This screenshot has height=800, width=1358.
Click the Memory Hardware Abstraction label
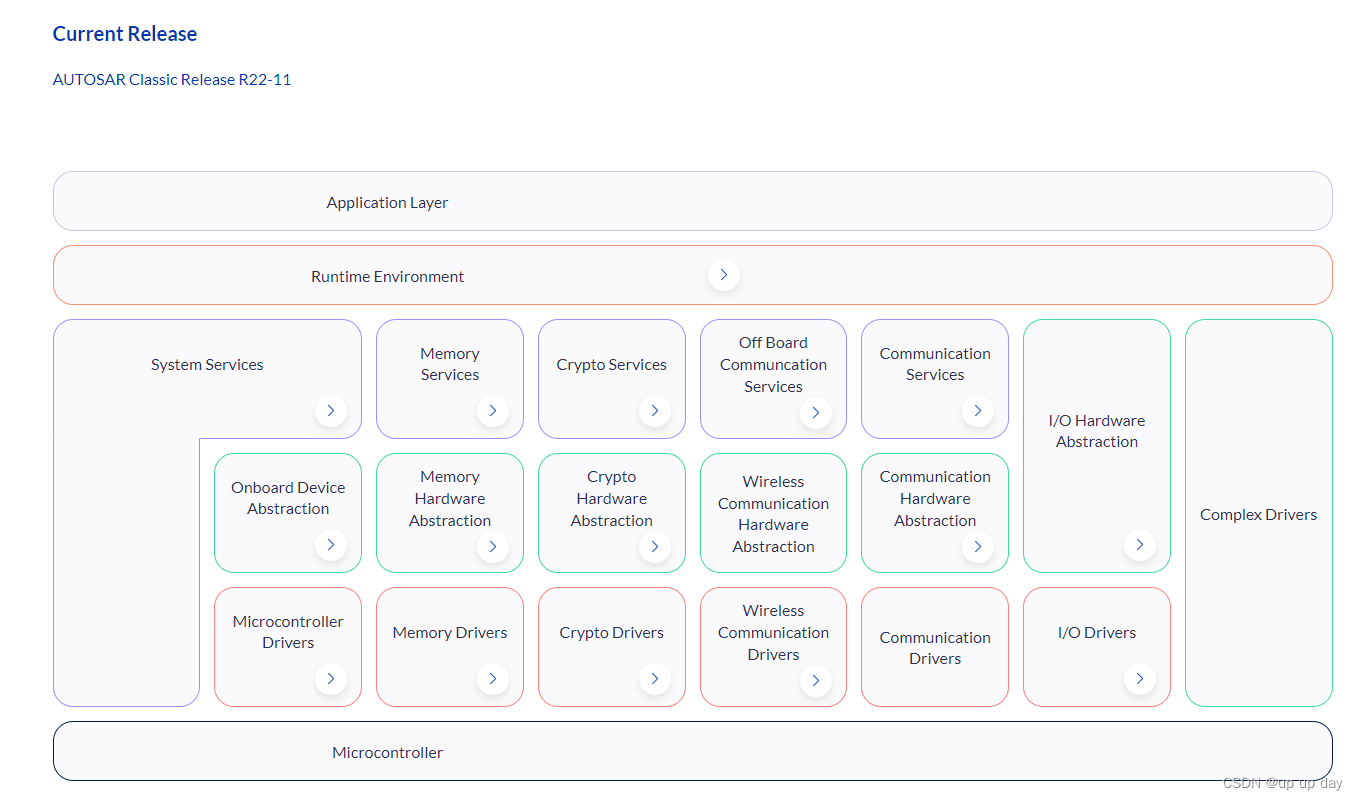pyautogui.click(x=450, y=498)
